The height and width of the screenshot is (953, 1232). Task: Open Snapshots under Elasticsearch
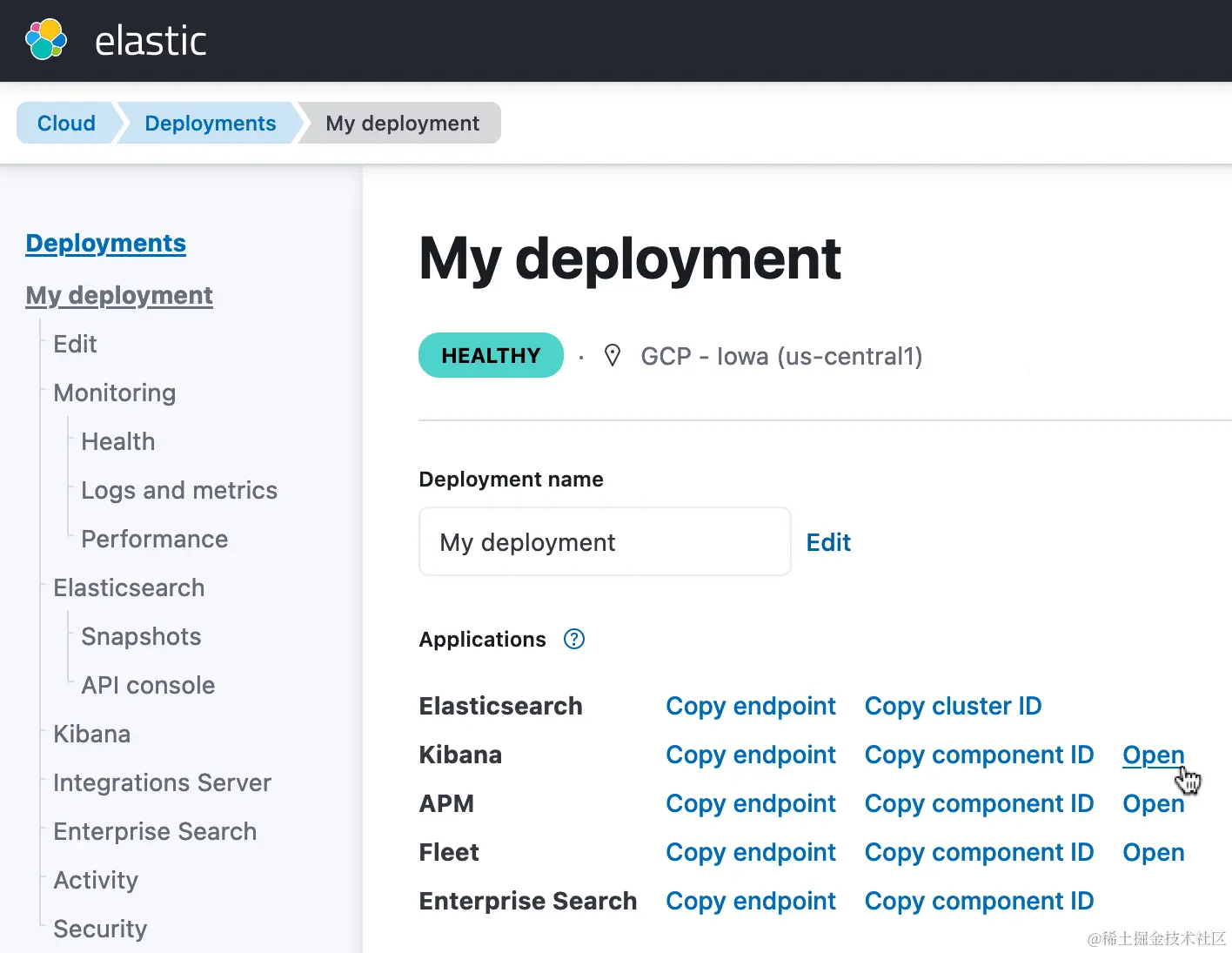coord(141,636)
